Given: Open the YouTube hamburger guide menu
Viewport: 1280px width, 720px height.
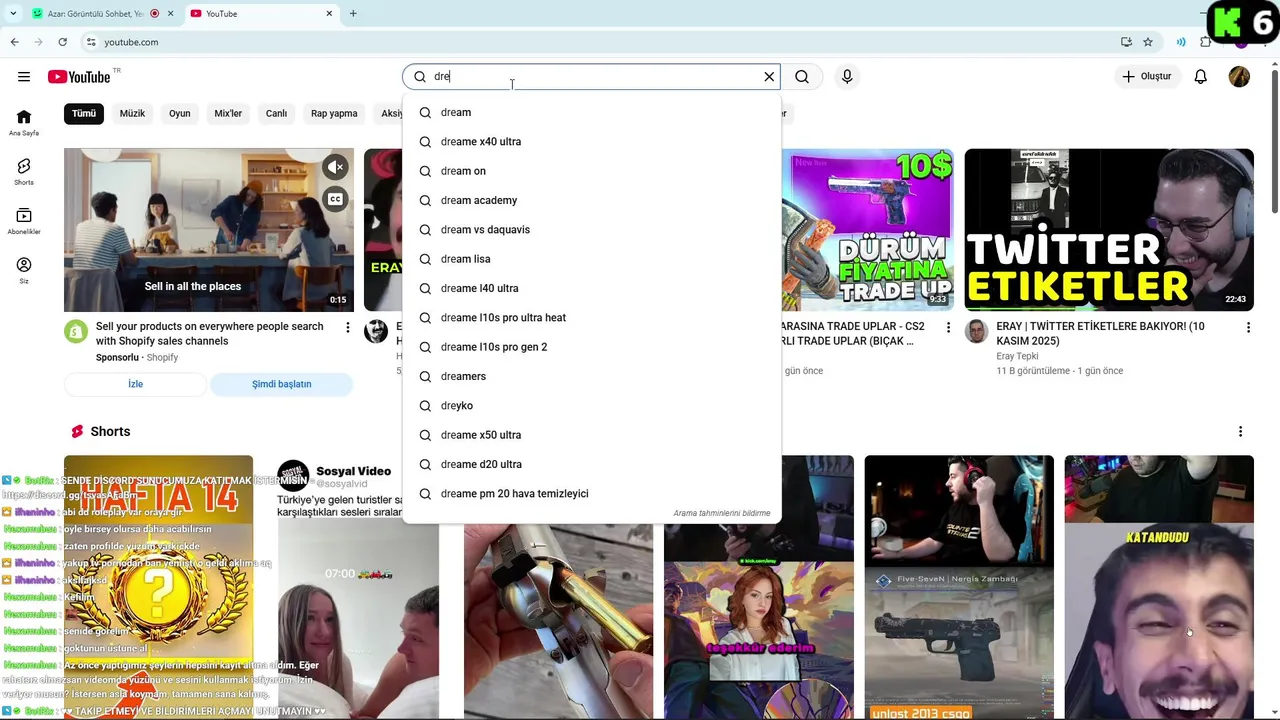Looking at the screenshot, I should (x=23, y=77).
